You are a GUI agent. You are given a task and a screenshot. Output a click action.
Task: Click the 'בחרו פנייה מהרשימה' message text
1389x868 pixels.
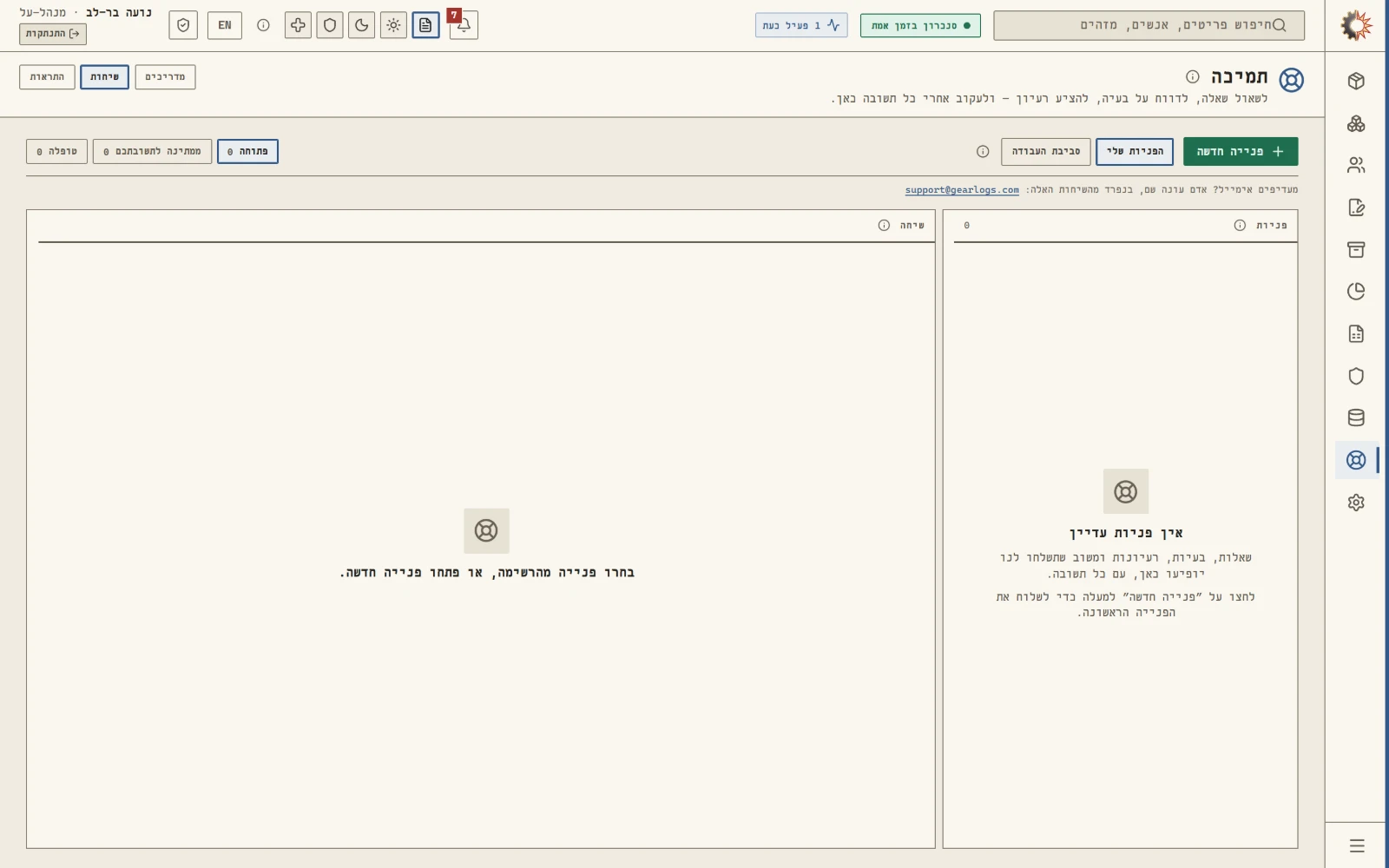487,573
